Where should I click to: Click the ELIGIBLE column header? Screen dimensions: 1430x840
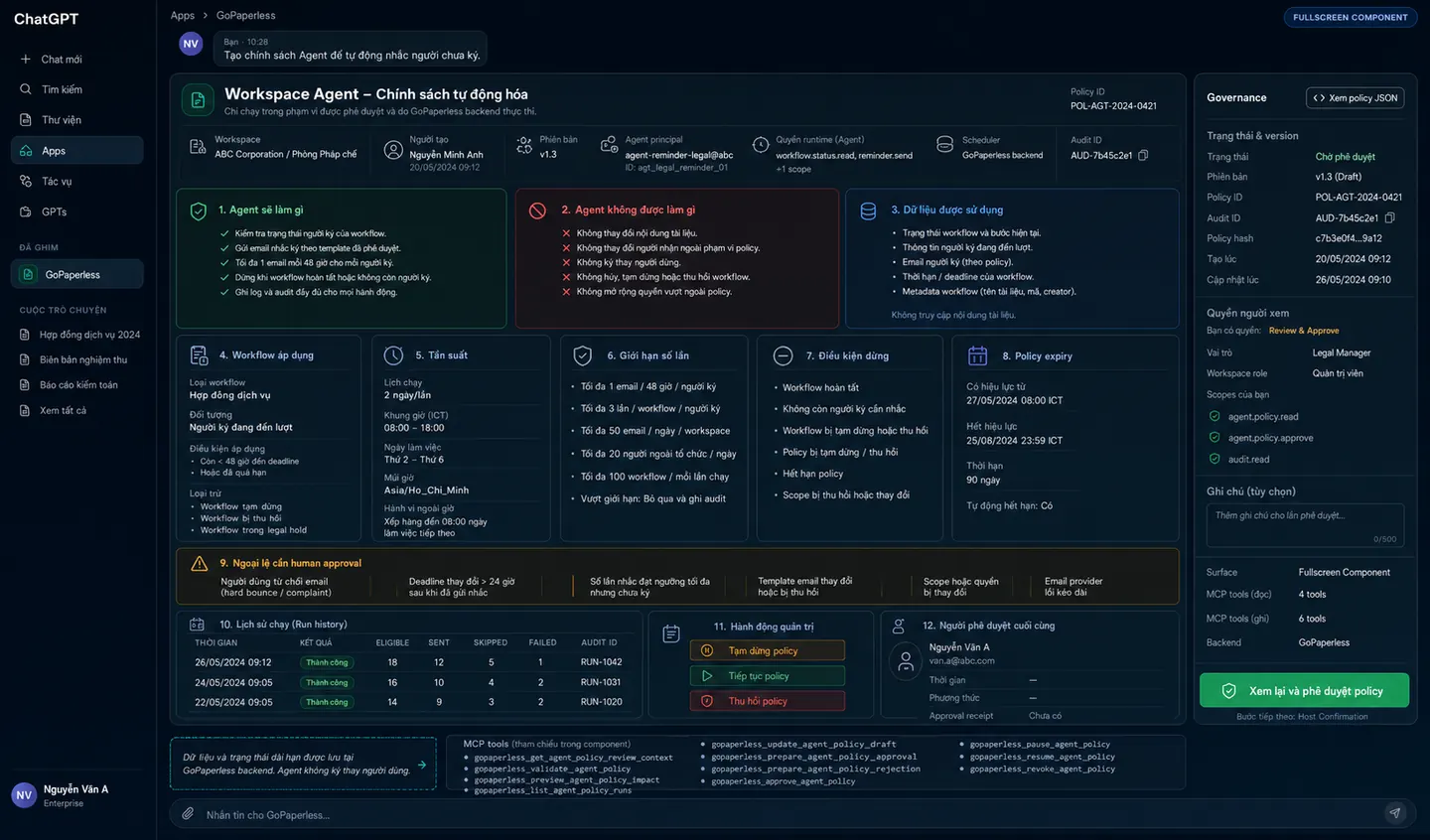(392, 642)
